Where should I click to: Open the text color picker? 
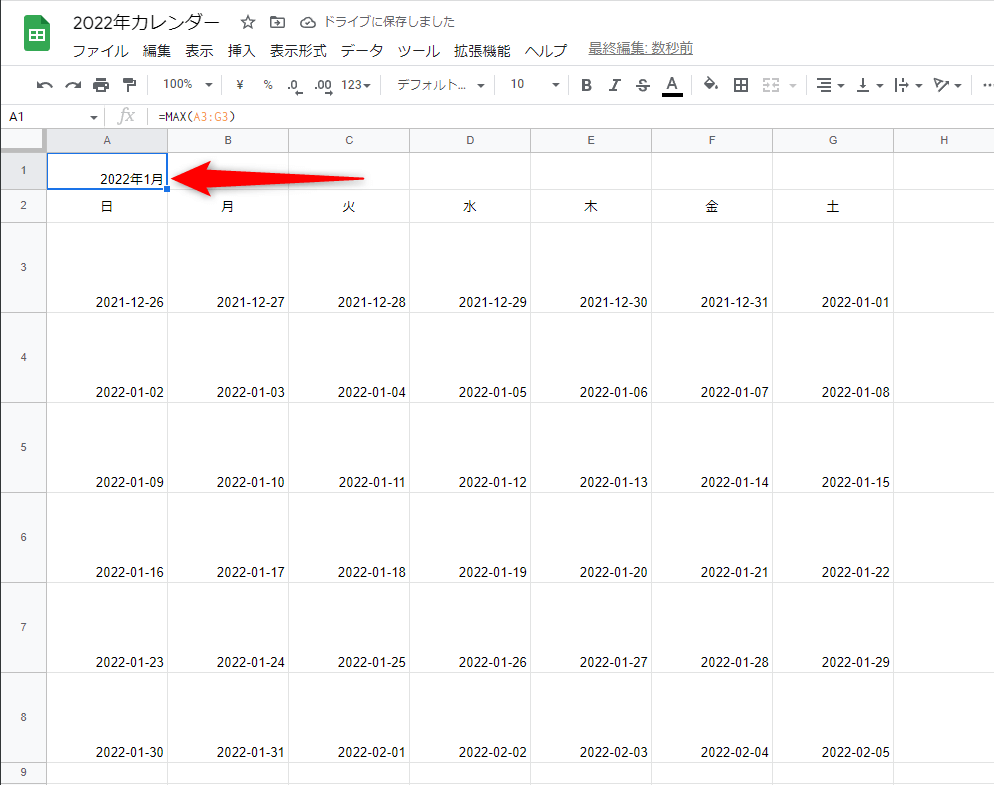tap(672, 85)
